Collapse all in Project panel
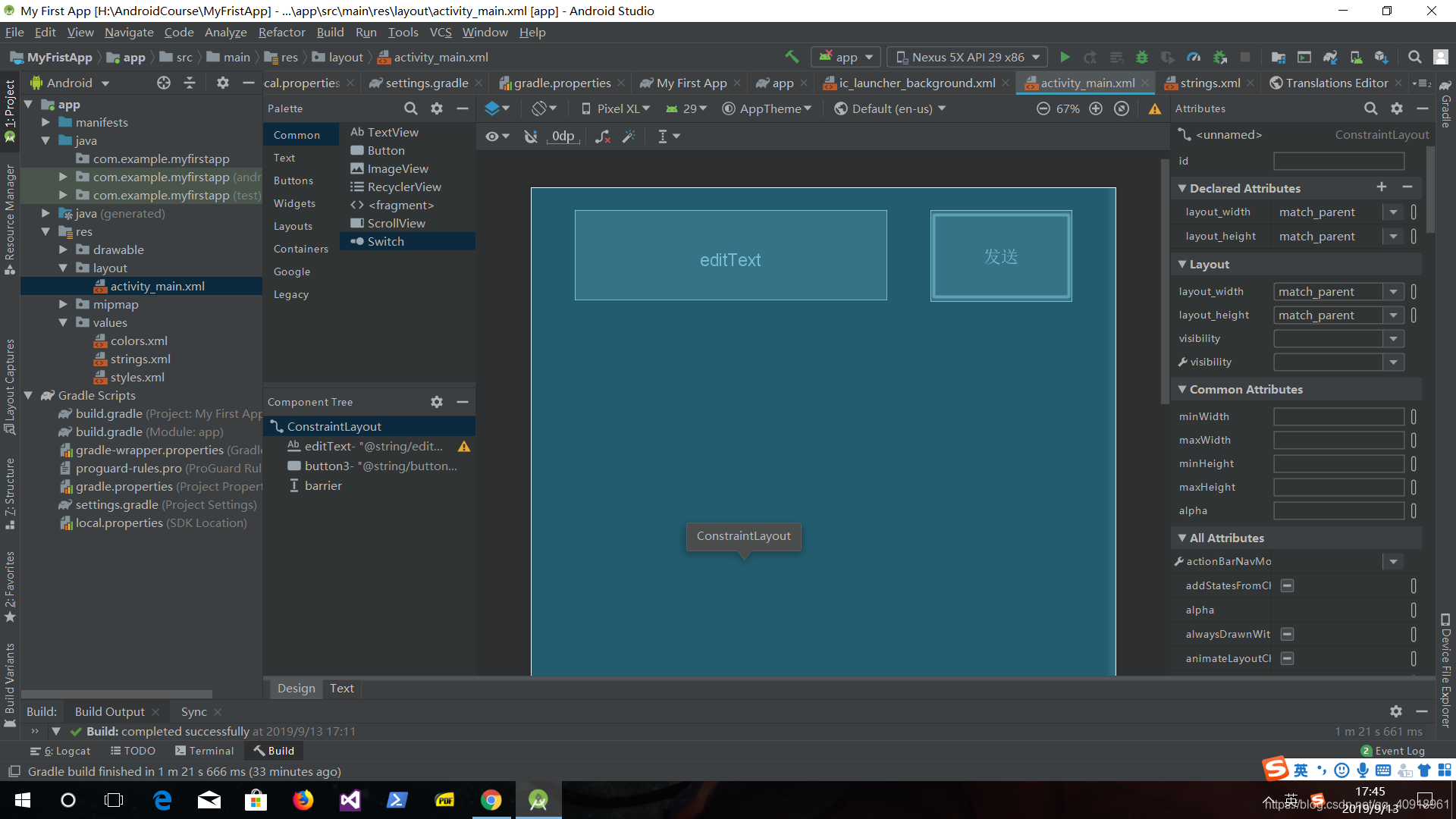This screenshot has width=1456, height=819. coord(190,83)
